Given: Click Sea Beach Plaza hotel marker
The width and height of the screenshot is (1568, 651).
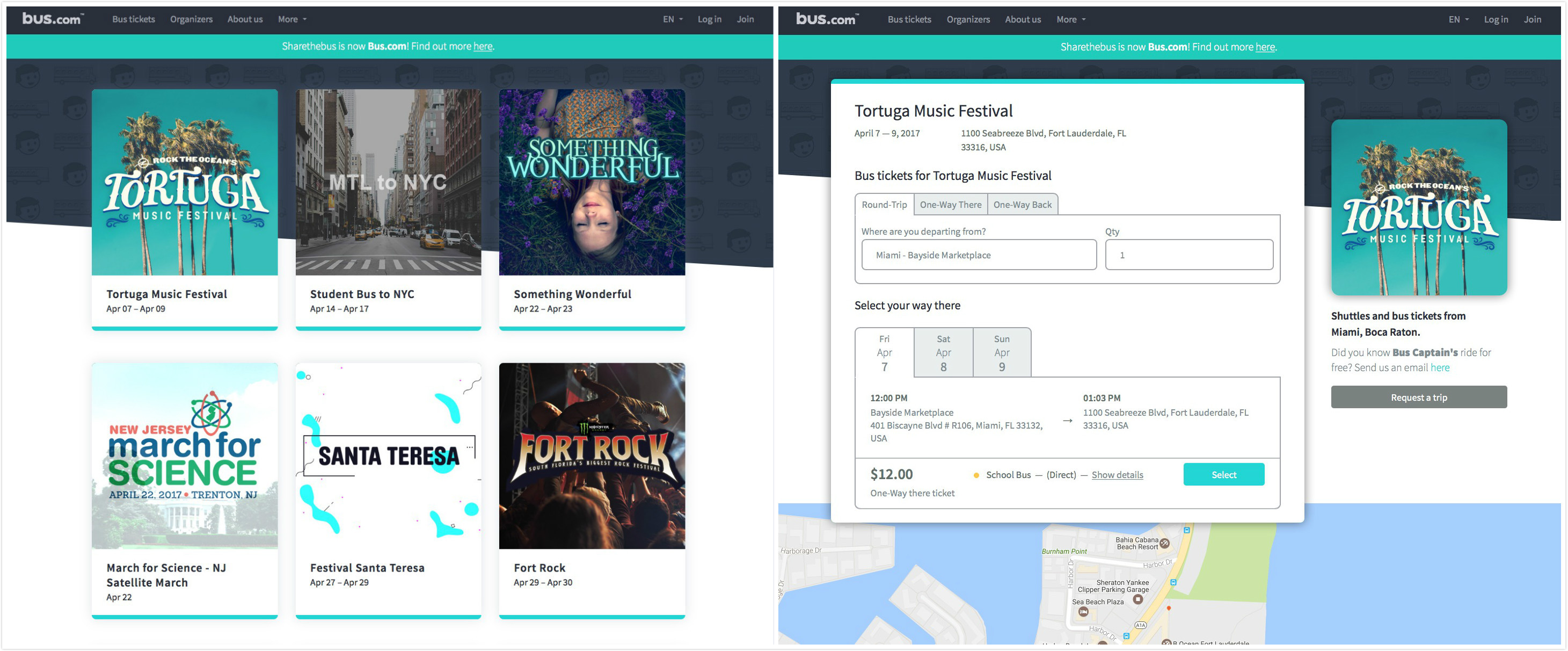Looking at the screenshot, I should point(1083,612).
